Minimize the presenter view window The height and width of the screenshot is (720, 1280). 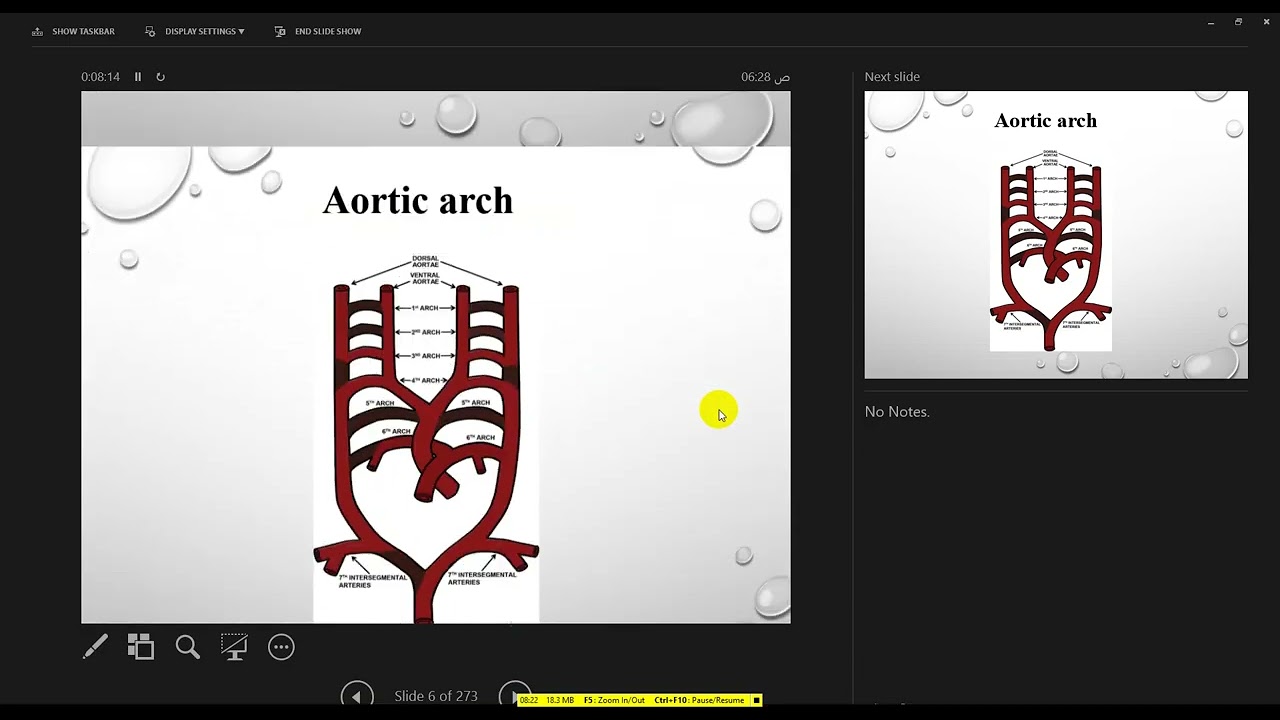pyautogui.click(x=1210, y=22)
